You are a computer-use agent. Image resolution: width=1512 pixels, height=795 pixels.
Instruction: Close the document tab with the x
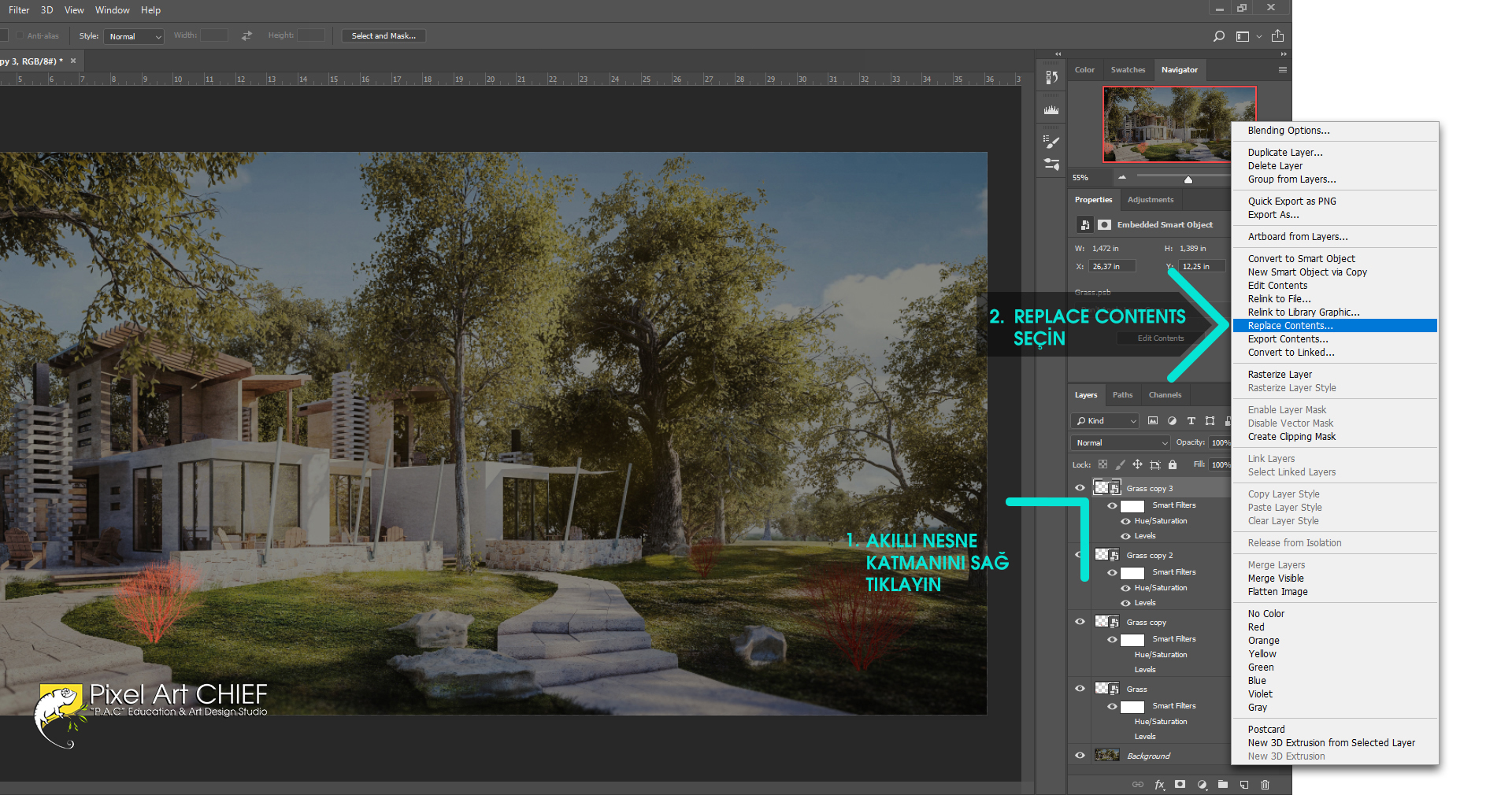[73, 61]
